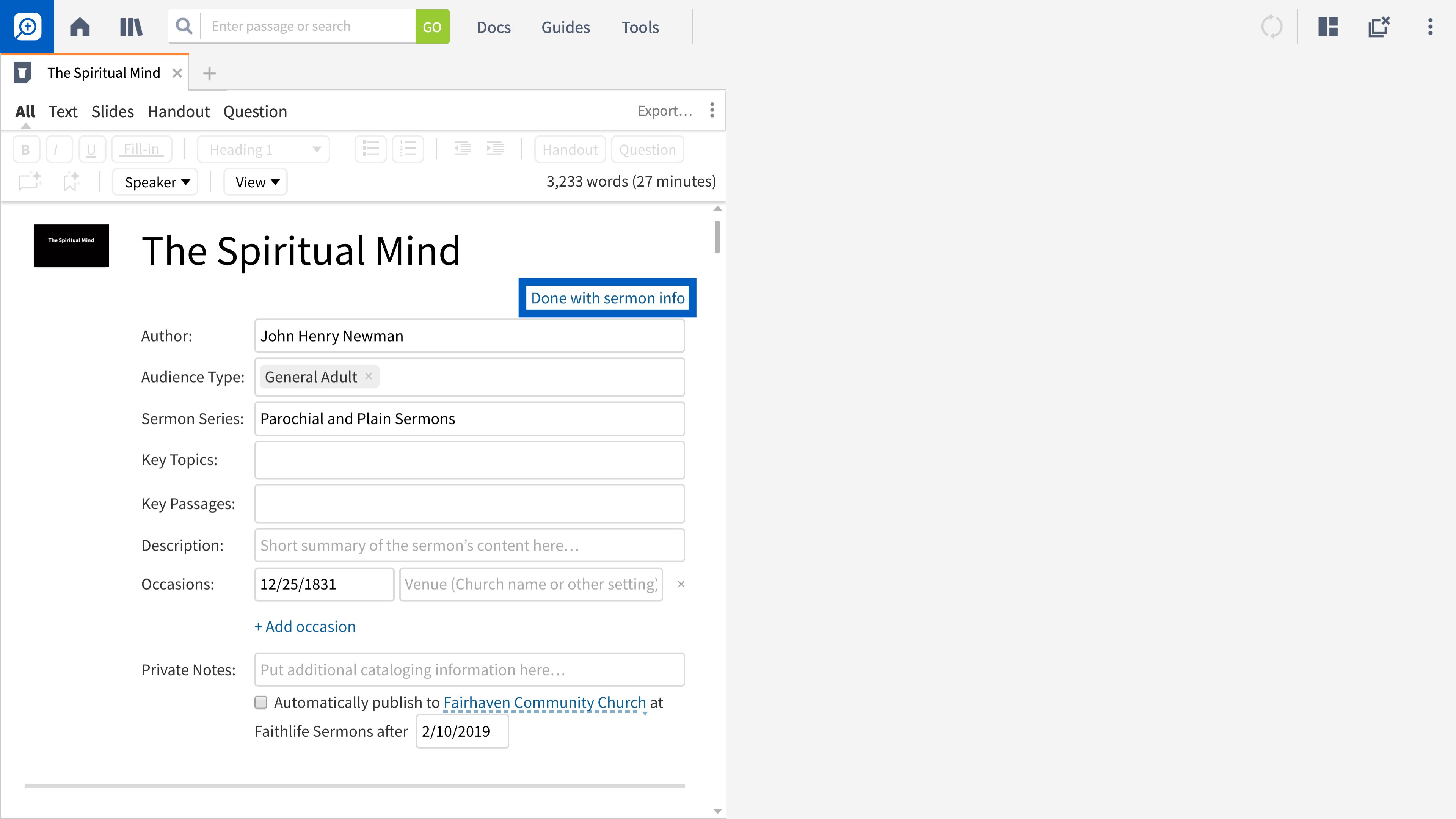Viewport: 1456px width, 819px height.
Task: Open Fairhaven Community Church link
Action: tap(544, 703)
